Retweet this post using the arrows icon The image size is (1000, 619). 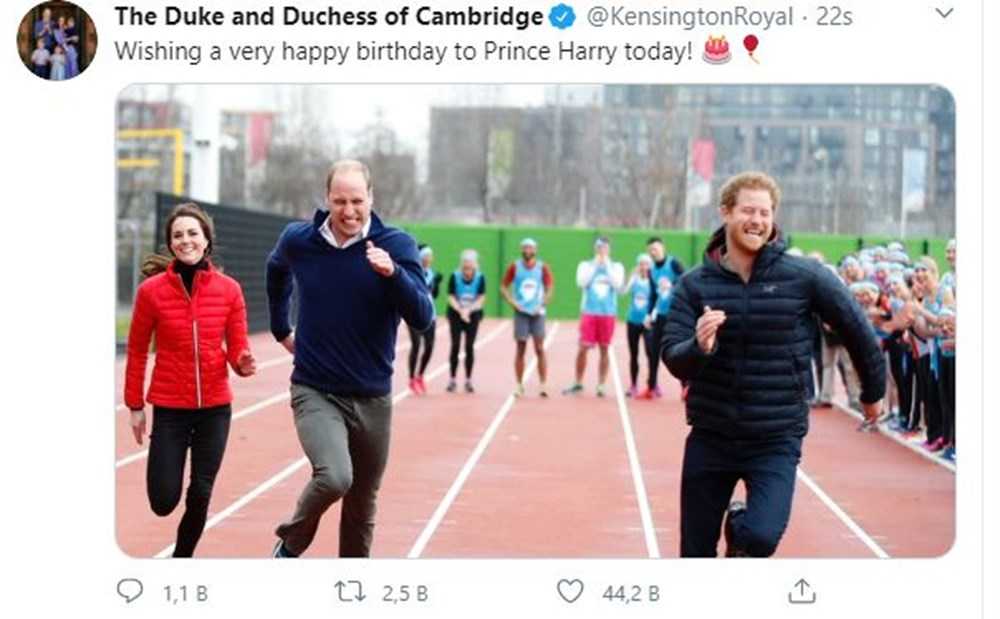(348, 591)
